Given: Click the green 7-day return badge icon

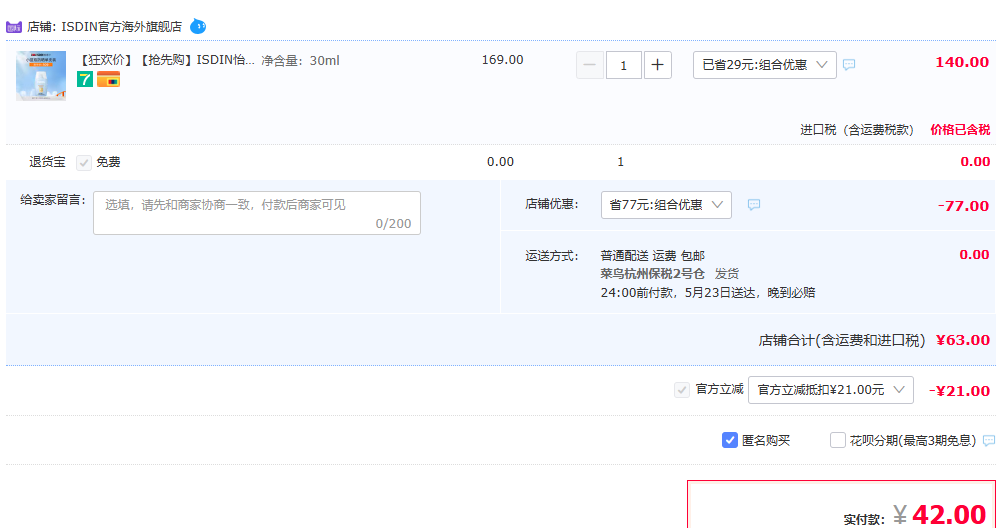Looking at the screenshot, I should point(85,79).
